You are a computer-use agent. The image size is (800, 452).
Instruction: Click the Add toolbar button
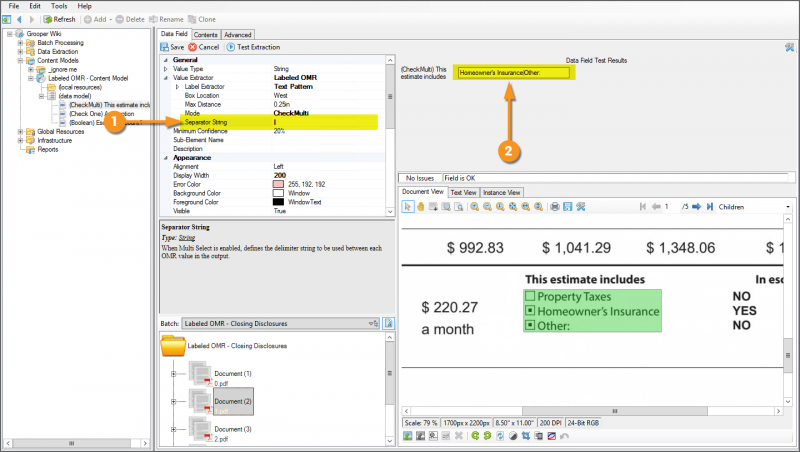coord(97,19)
